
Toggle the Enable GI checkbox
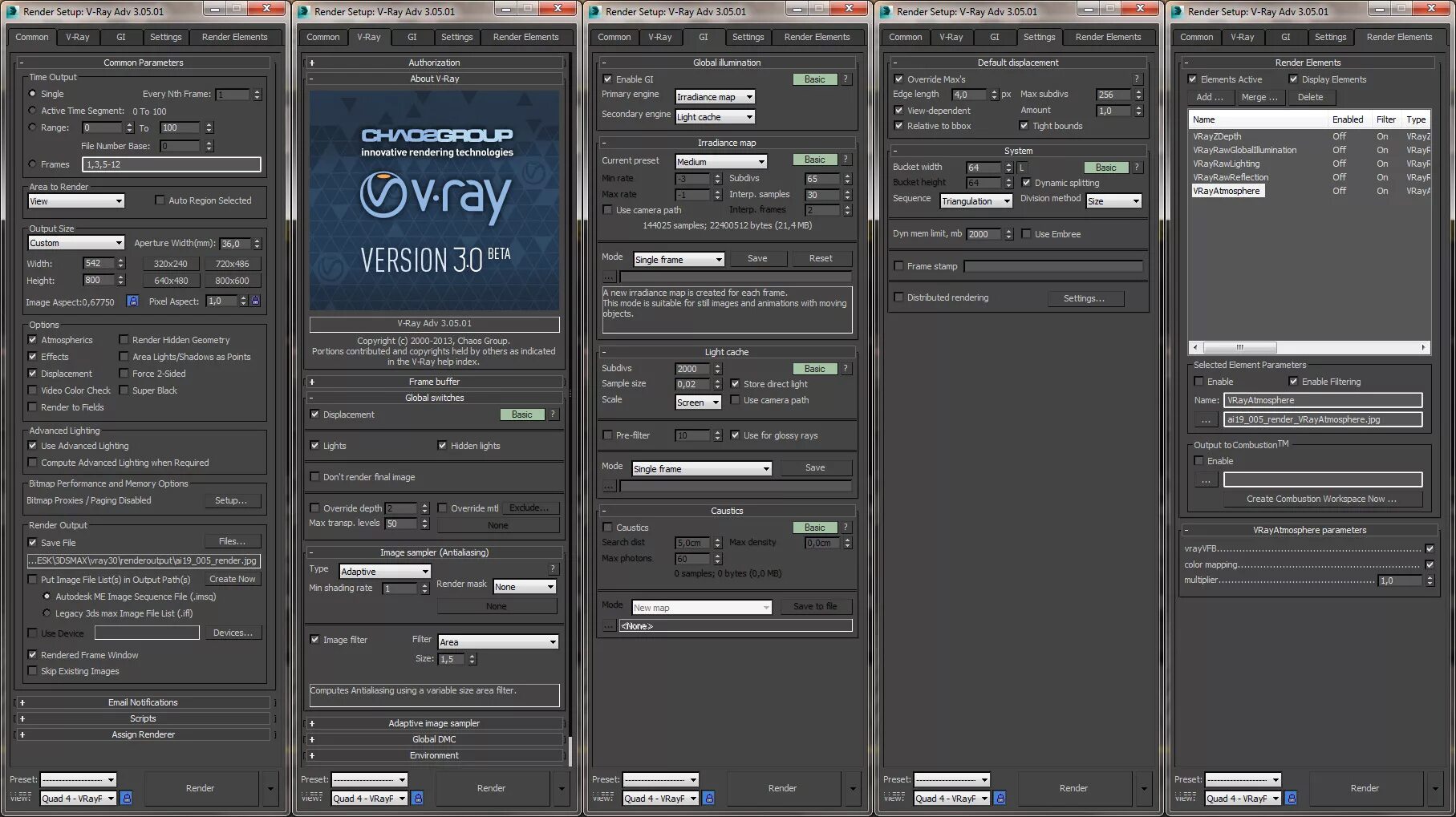tap(607, 79)
